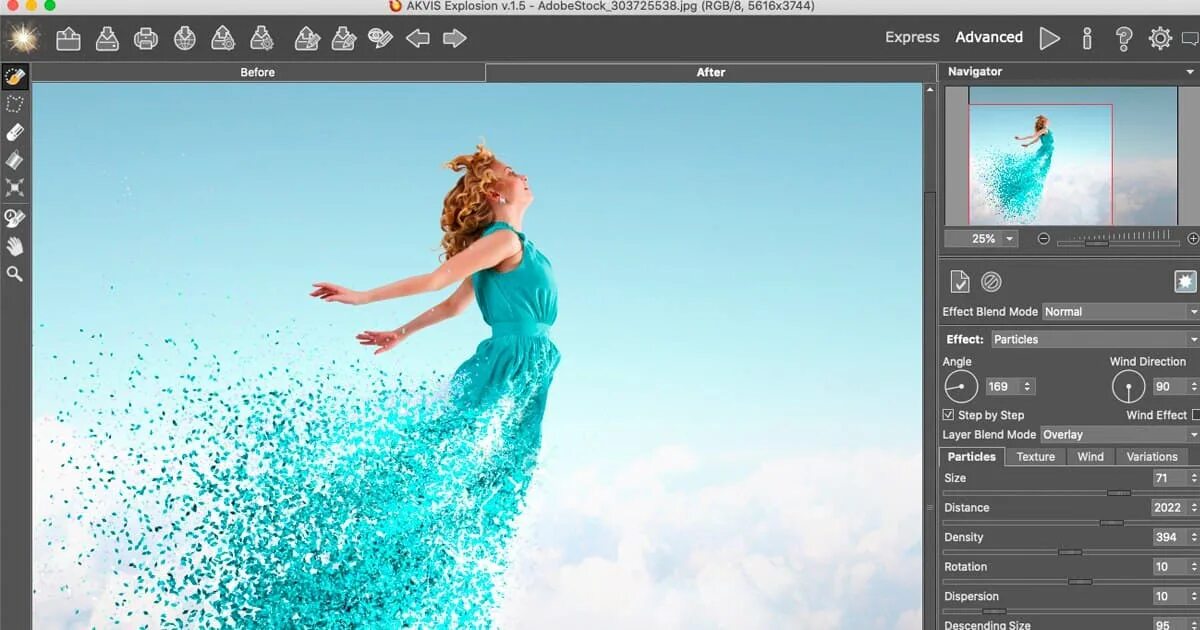This screenshot has width=1200, height=630.
Task: Click the apply document checkmark icon
Action: [959, 281]
